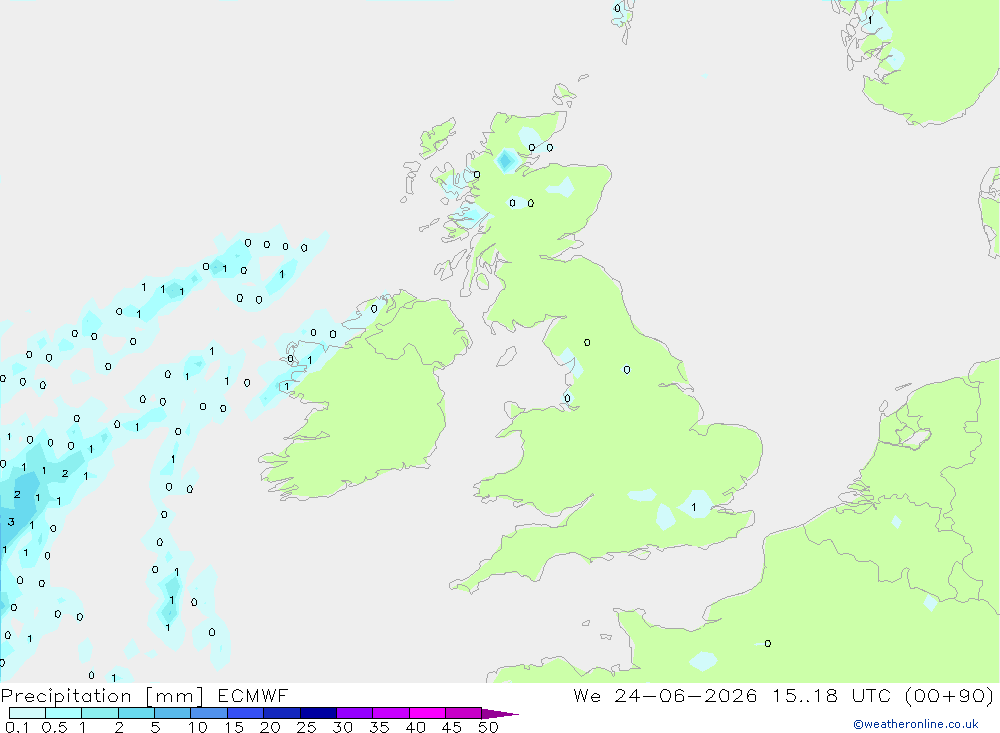The height and width of the screenshot is (733, 1000).
Task: Pick the 25 to 30 mm legend swatch
Action: coord(318,713)
